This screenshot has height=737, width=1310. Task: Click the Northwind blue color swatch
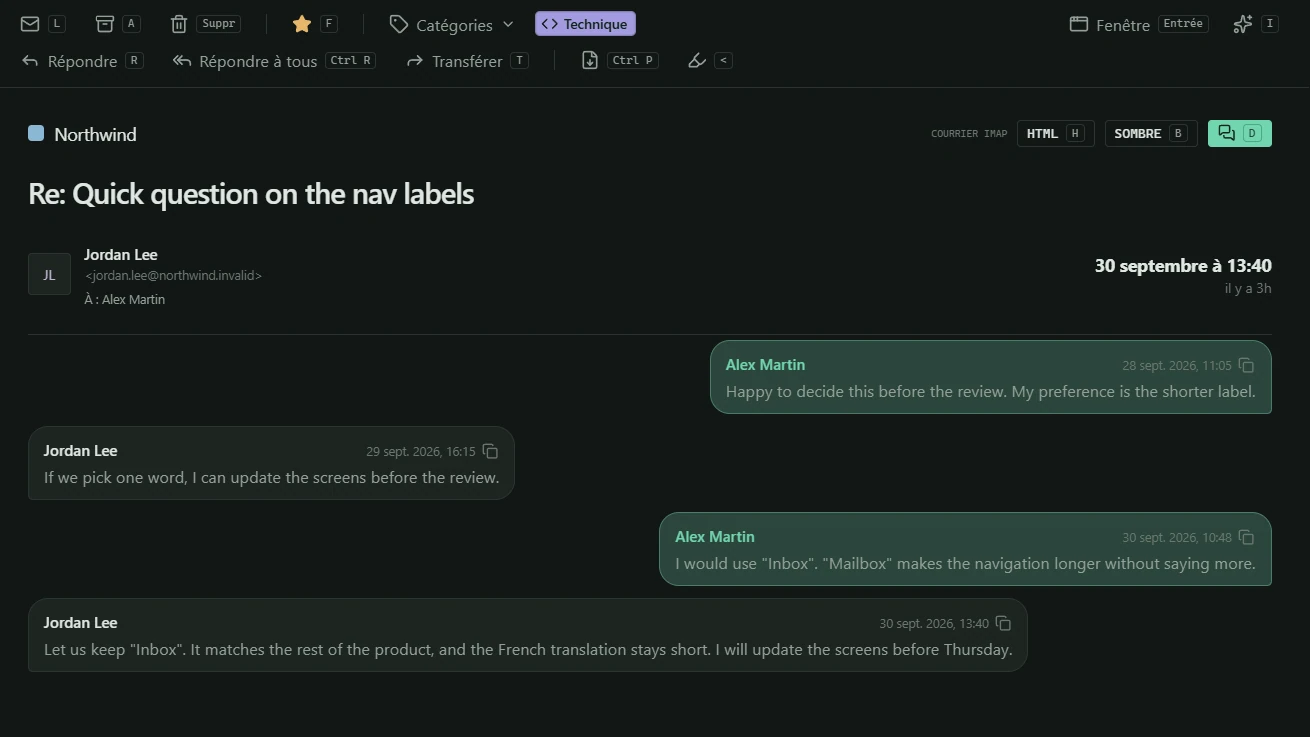pos(36,133)
